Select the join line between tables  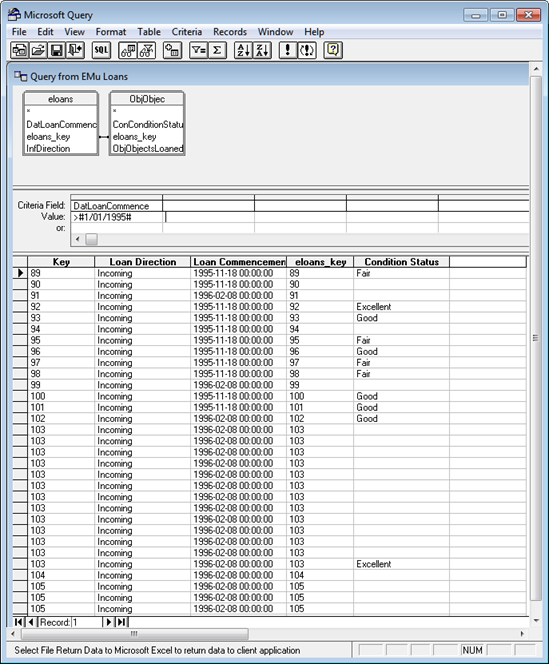tap(104, 137)
